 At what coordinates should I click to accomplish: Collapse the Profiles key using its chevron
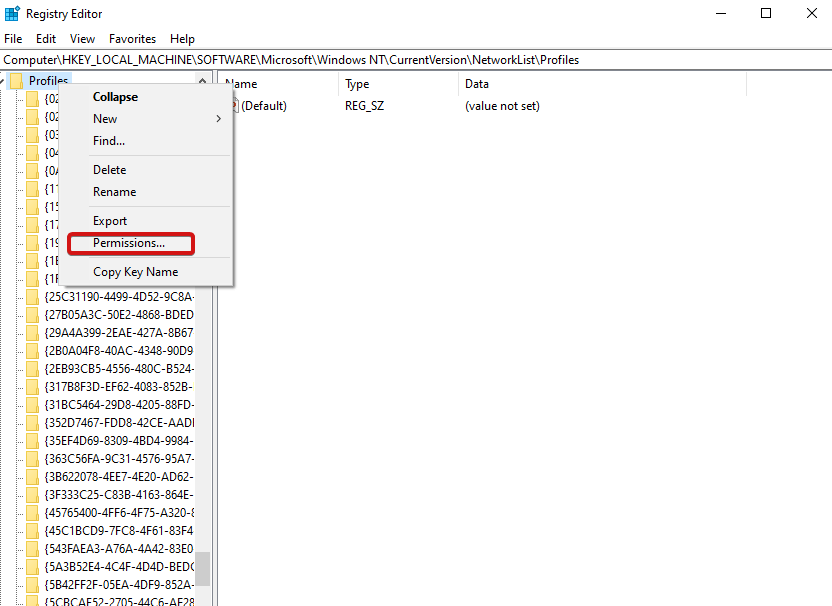click(2, 79)
